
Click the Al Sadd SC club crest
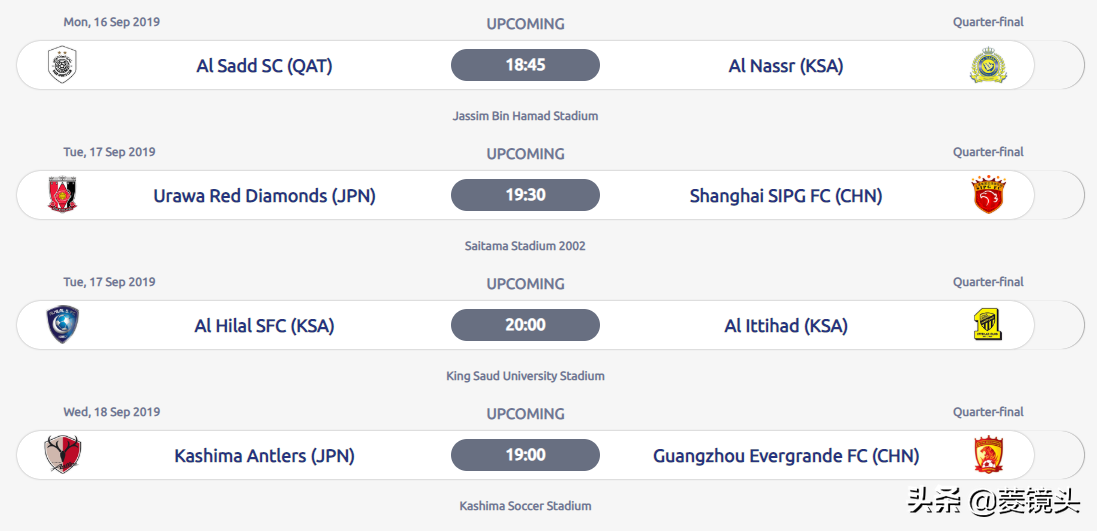pos(62,65)
